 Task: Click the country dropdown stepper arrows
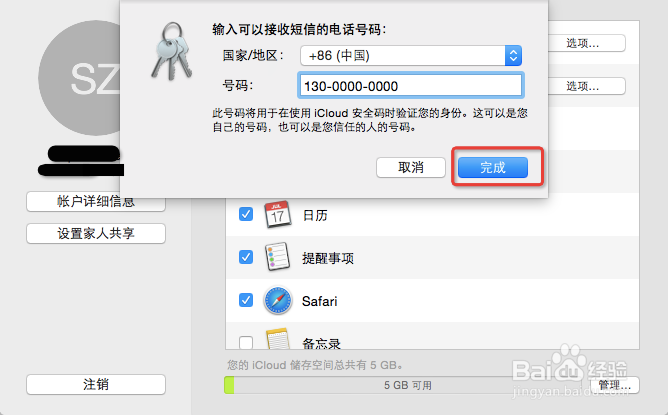point(513,55)
